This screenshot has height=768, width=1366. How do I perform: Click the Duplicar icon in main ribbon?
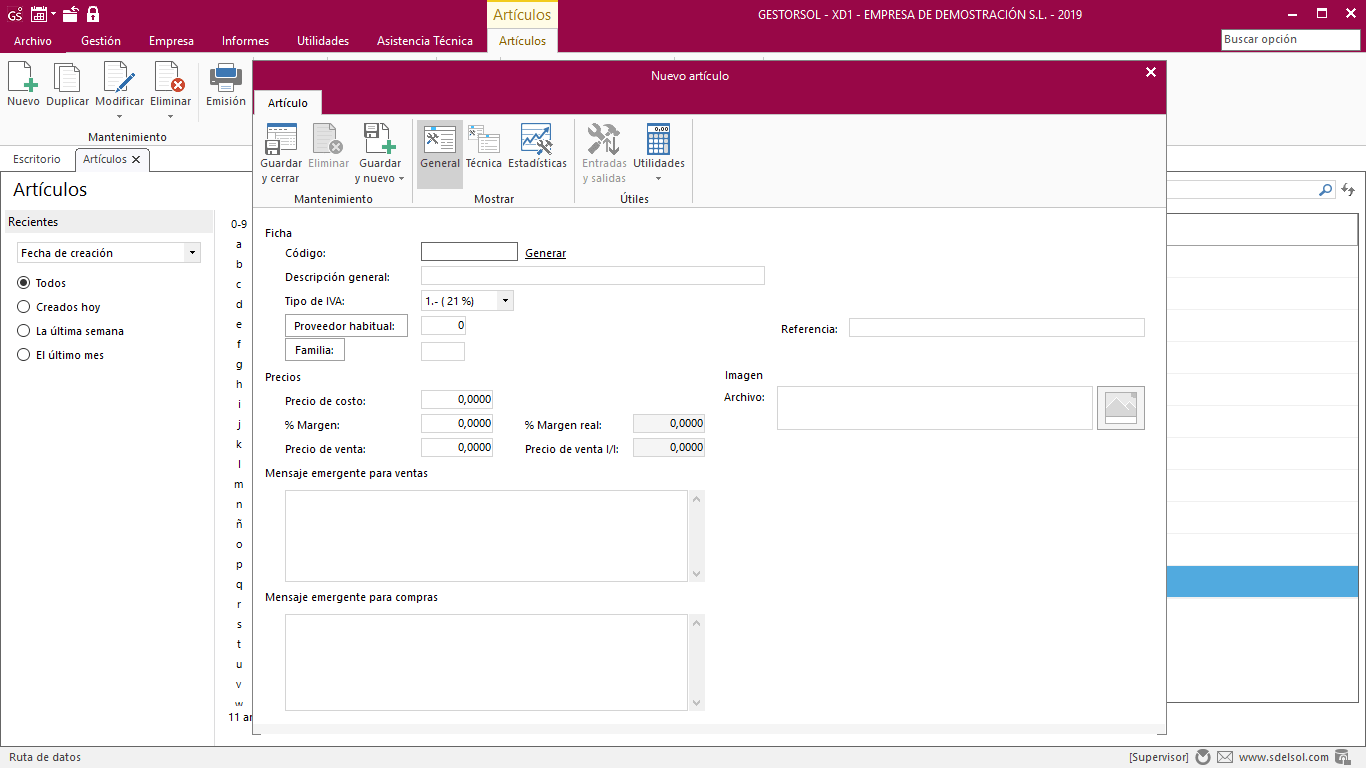[67, 79]
